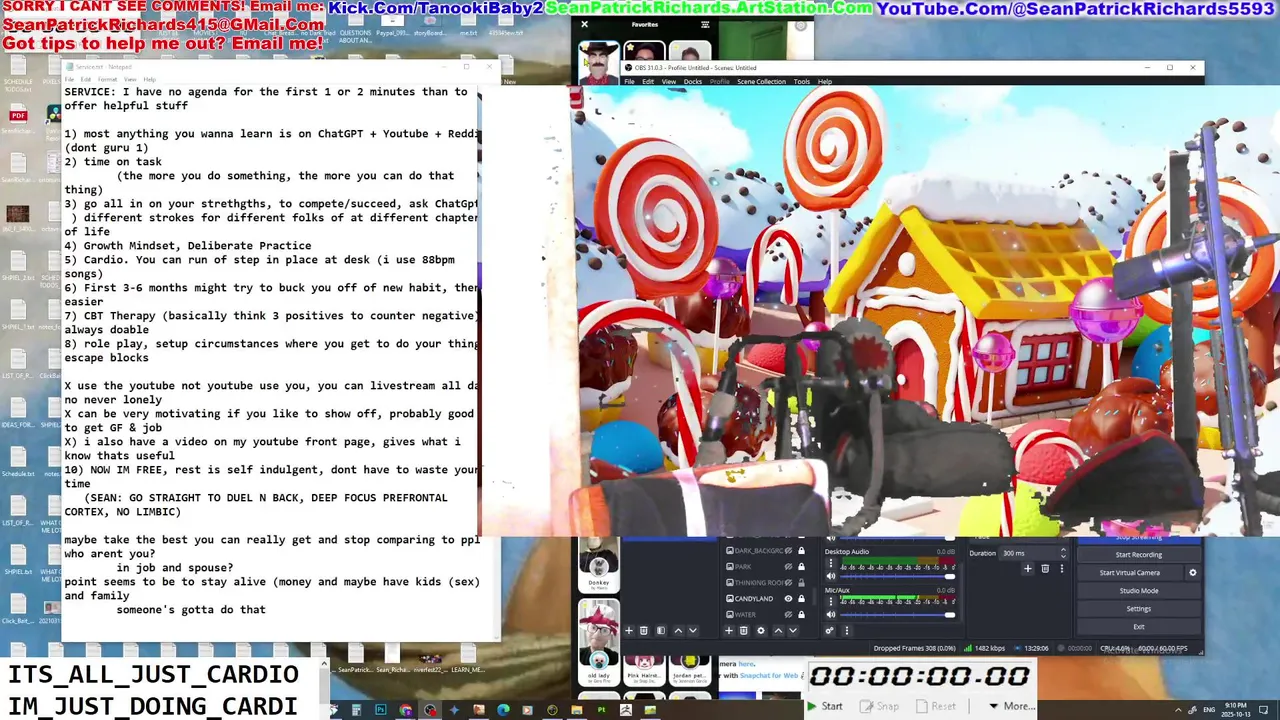Image resolution: width=1280 pixels, height=720 pixels.
Task: Open the OBS File menu
Action: 629,81
